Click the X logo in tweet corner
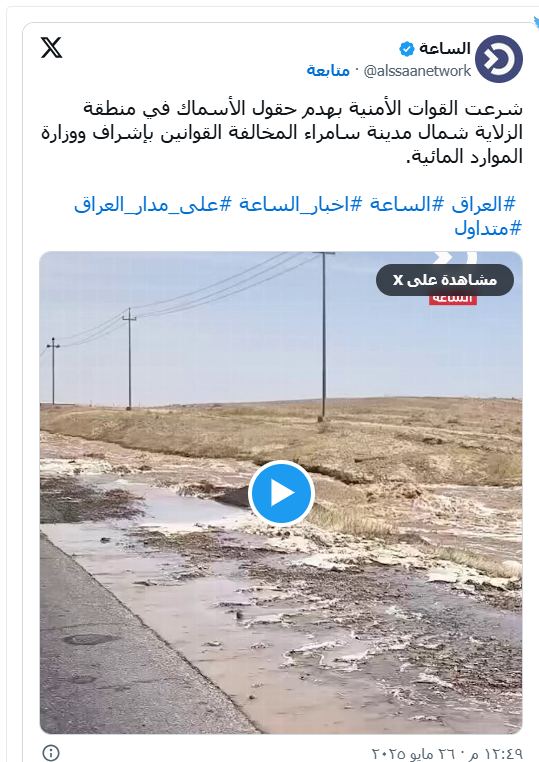 coord(51,48)
